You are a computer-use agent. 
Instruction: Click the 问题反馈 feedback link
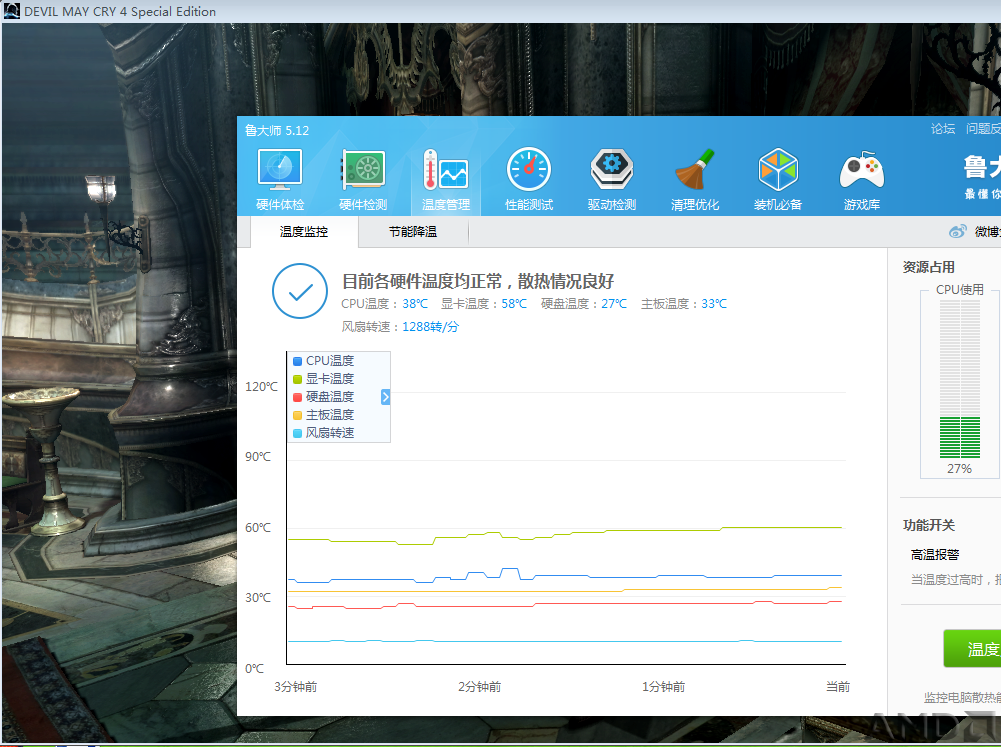983,129
